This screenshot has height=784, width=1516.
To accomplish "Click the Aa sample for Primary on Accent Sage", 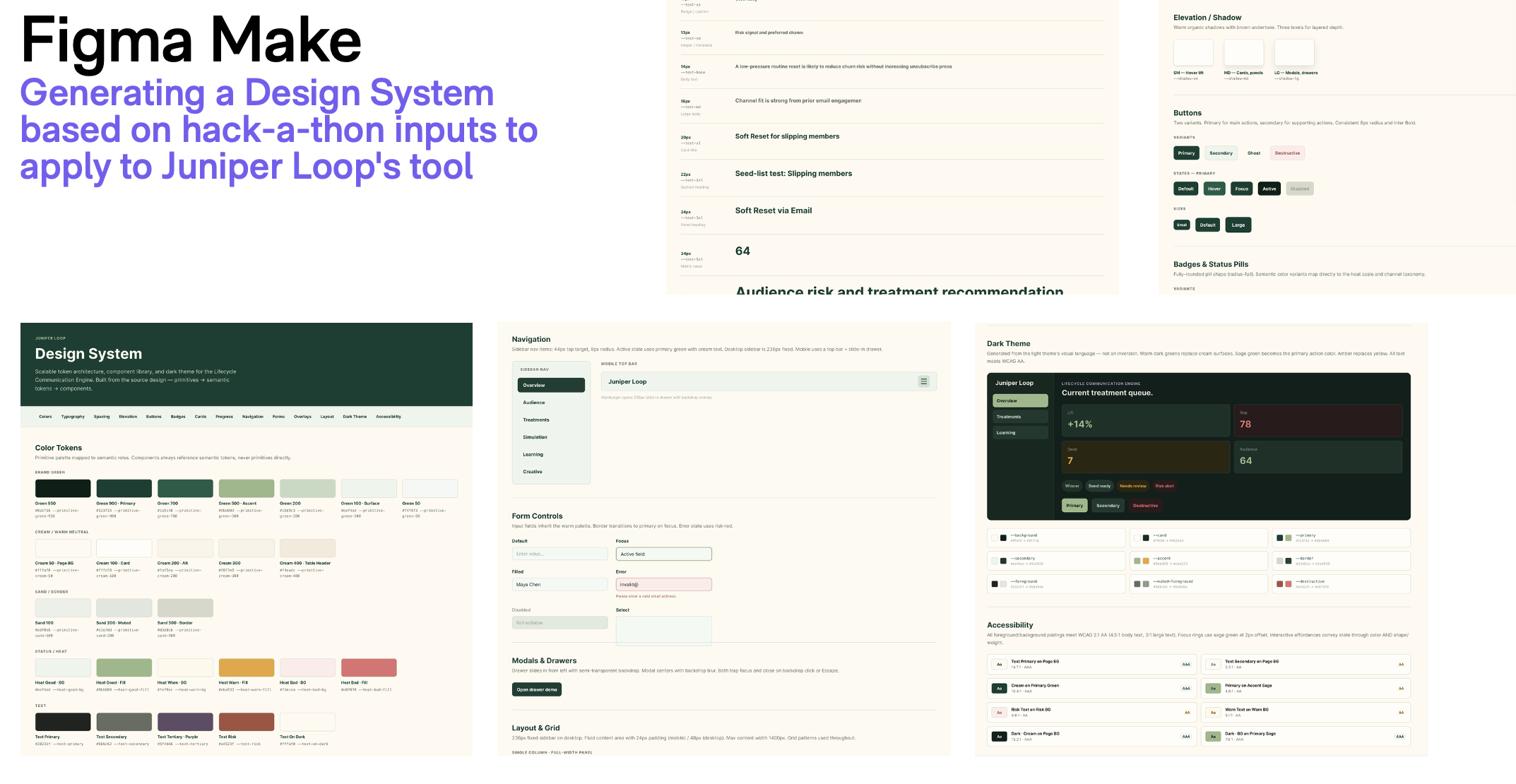I will coord(1213,688).
